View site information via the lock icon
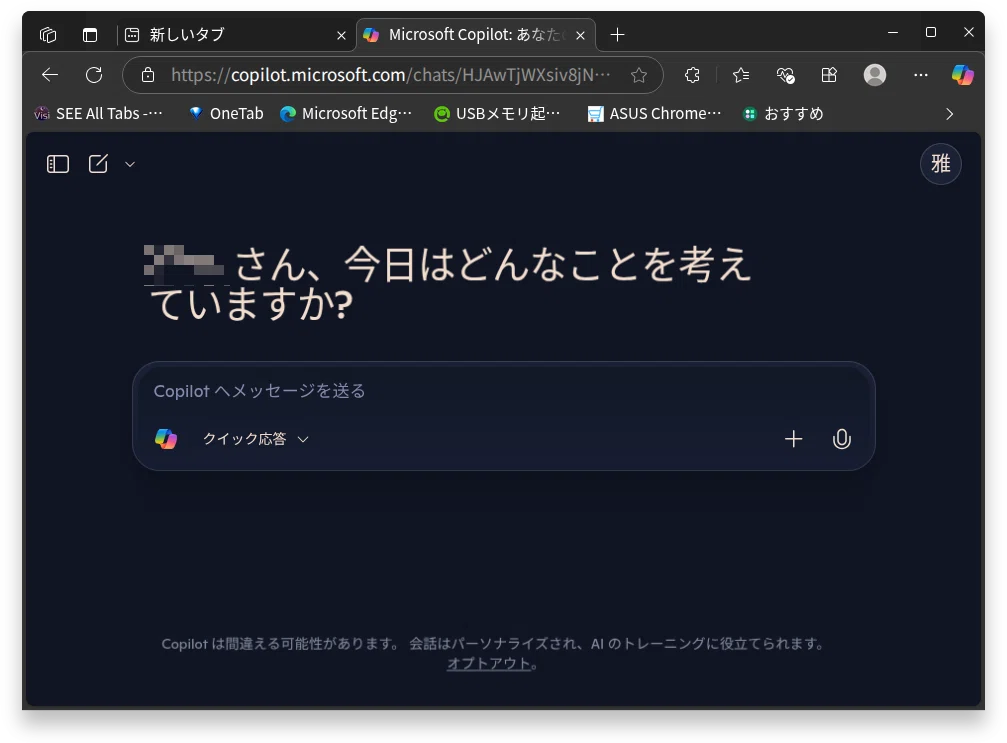Image resolution: width=1007 pixels, height=743 pixels. point(148,75)
